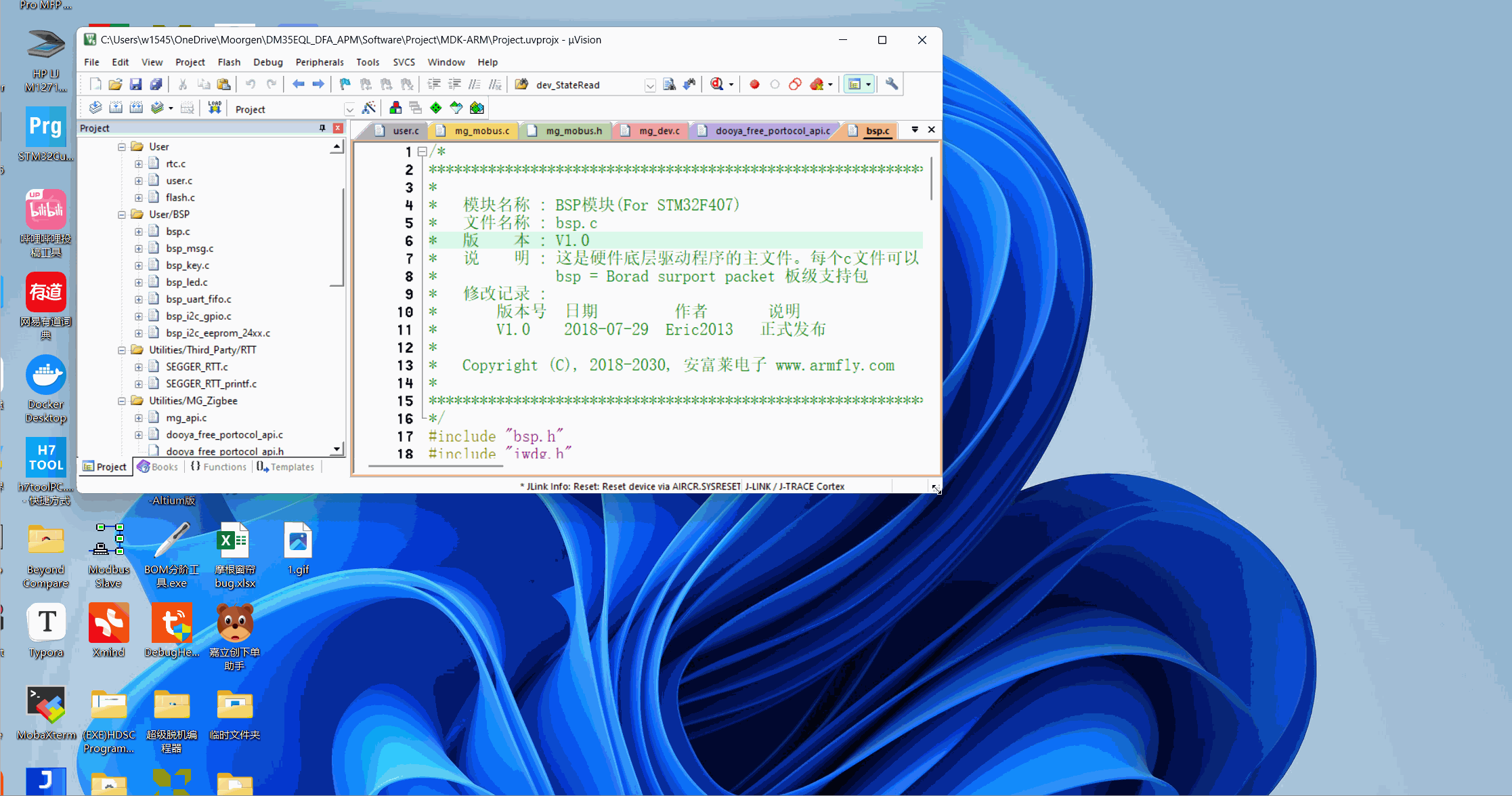Pin the Project panel with the pushpin
1512x796 pixels.
click(322, 128)
